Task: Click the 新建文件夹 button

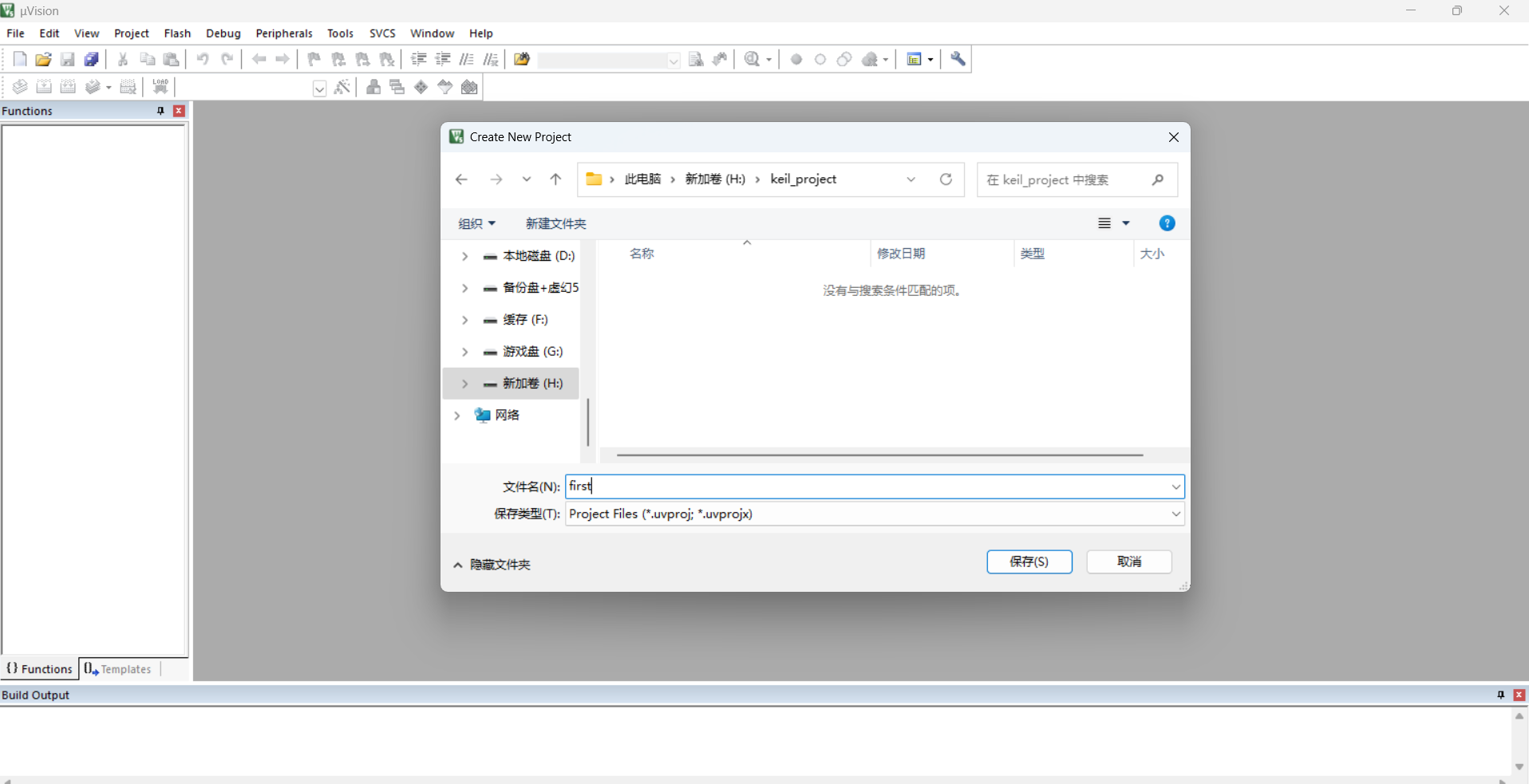Action: (x=556, y=223)
